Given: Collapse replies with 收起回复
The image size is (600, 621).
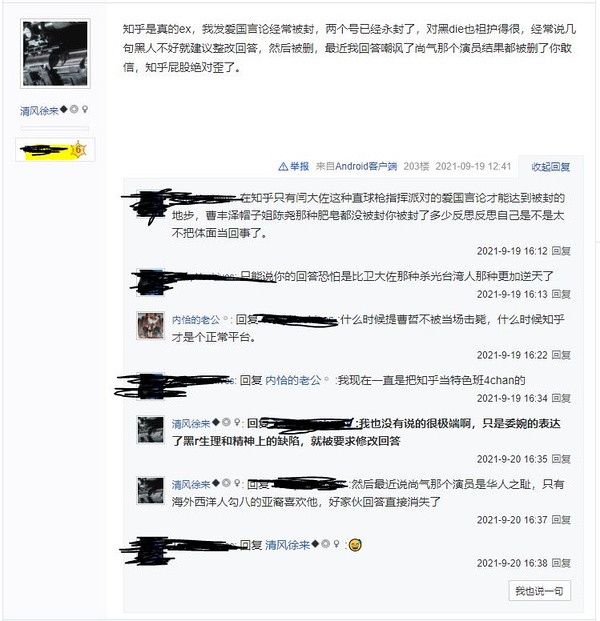Looking at the screenshot, I should (550, 167).
